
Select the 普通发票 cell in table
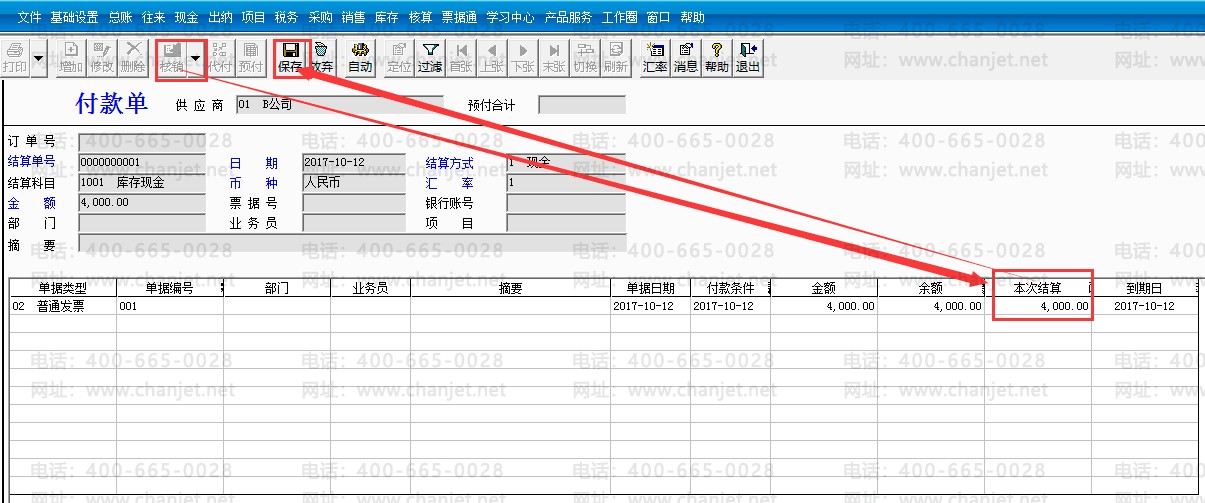[62, 306]
